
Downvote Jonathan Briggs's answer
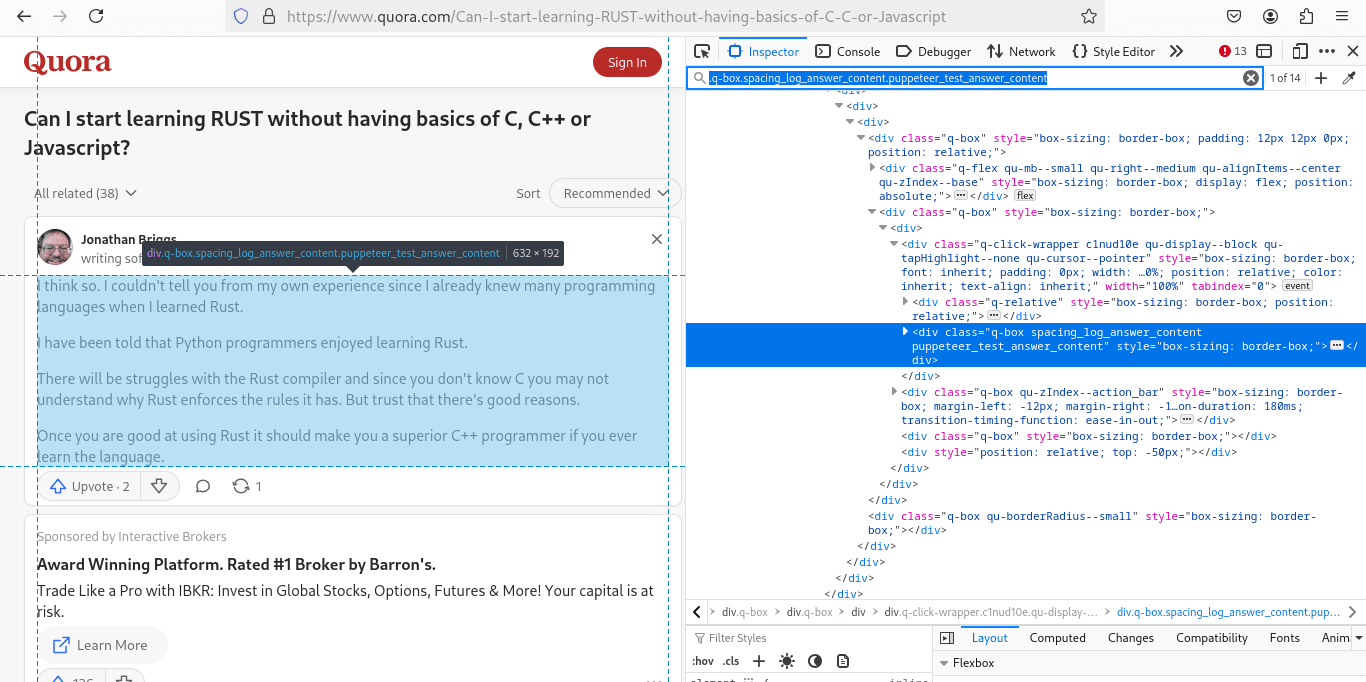pos(158,486)
